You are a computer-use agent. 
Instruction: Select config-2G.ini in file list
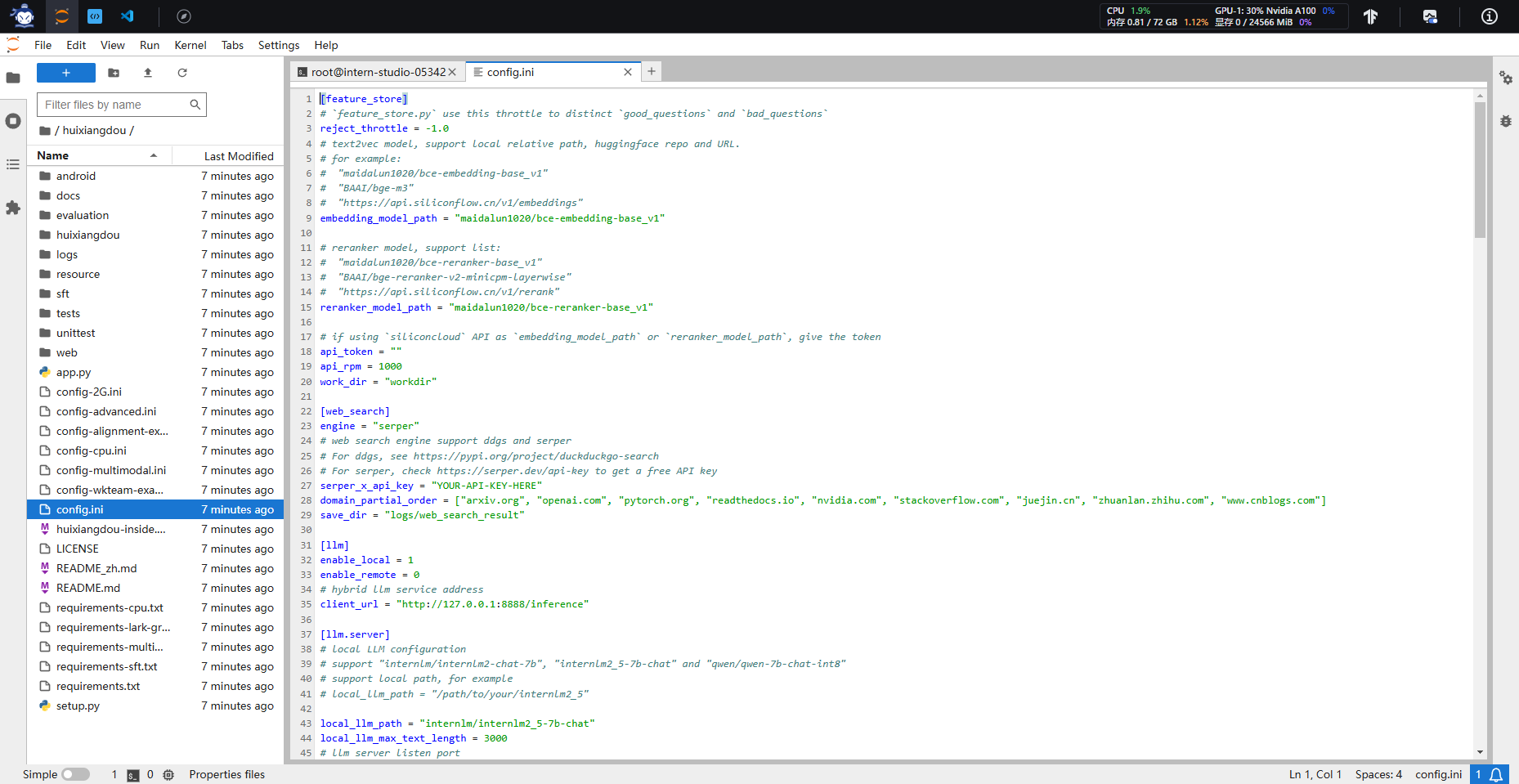pyautogui.click(x=155, y=392)
